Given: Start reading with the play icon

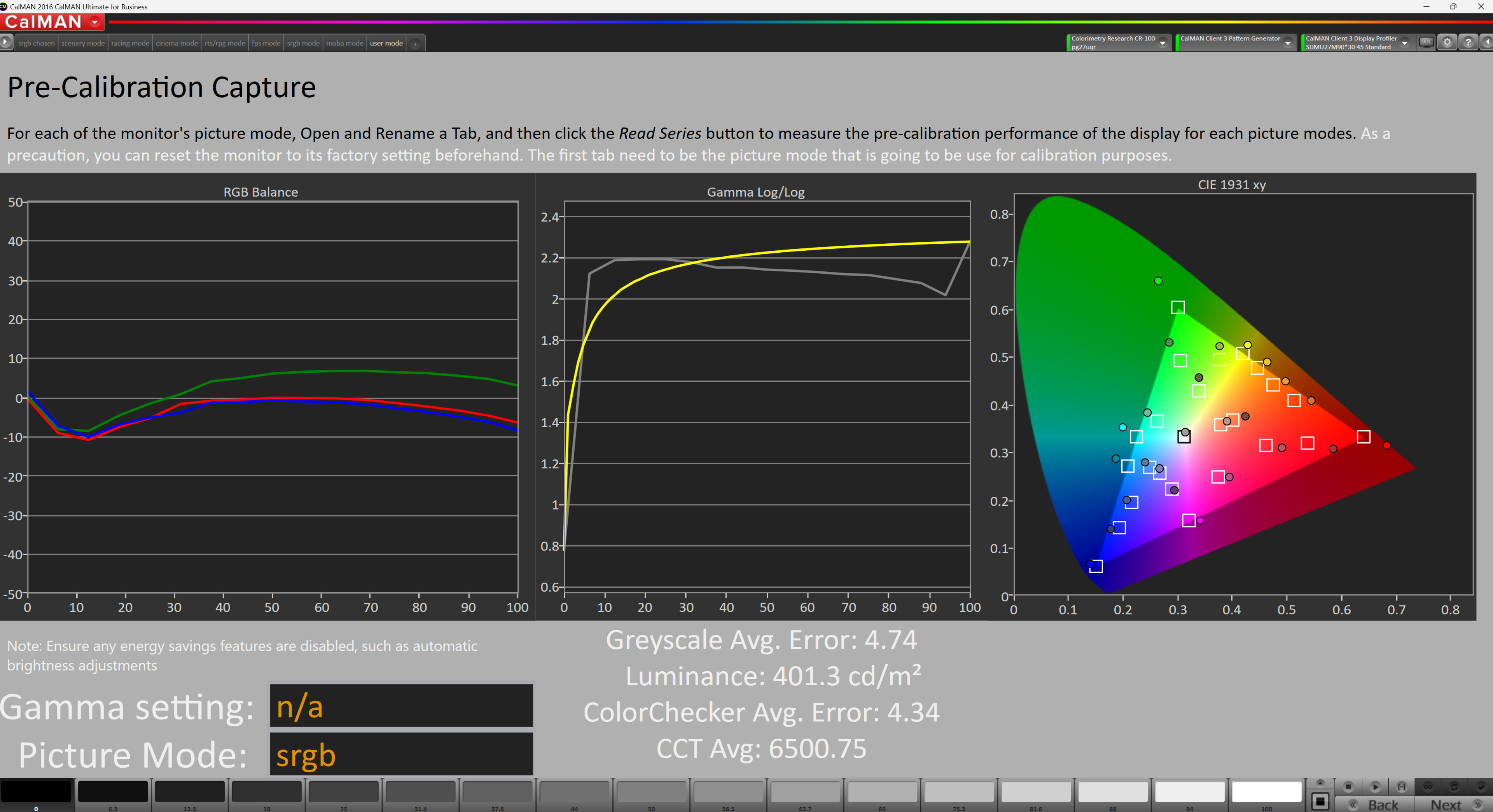Looking at the screenshot, I should pyautogui.click(x=1375, y=786).
